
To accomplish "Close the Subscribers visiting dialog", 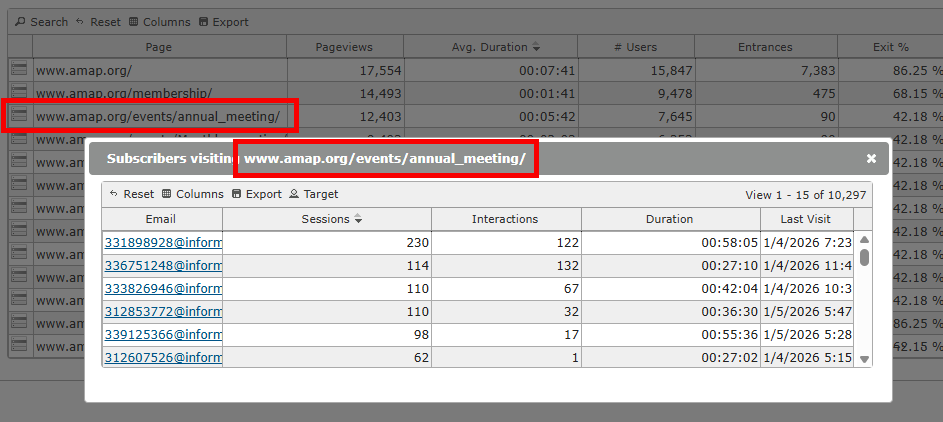I will tap(871, 158).
